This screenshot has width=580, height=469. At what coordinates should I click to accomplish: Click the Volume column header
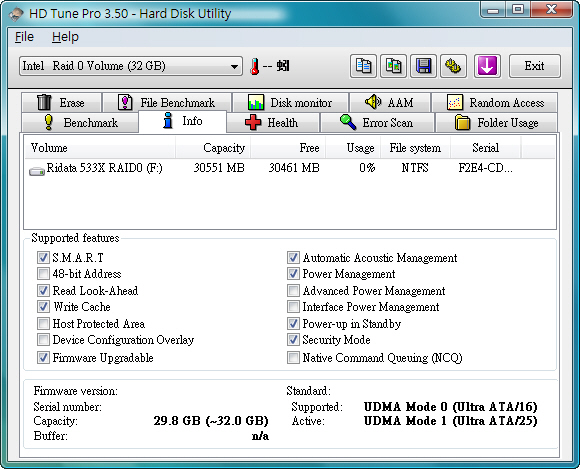(100, 148)
